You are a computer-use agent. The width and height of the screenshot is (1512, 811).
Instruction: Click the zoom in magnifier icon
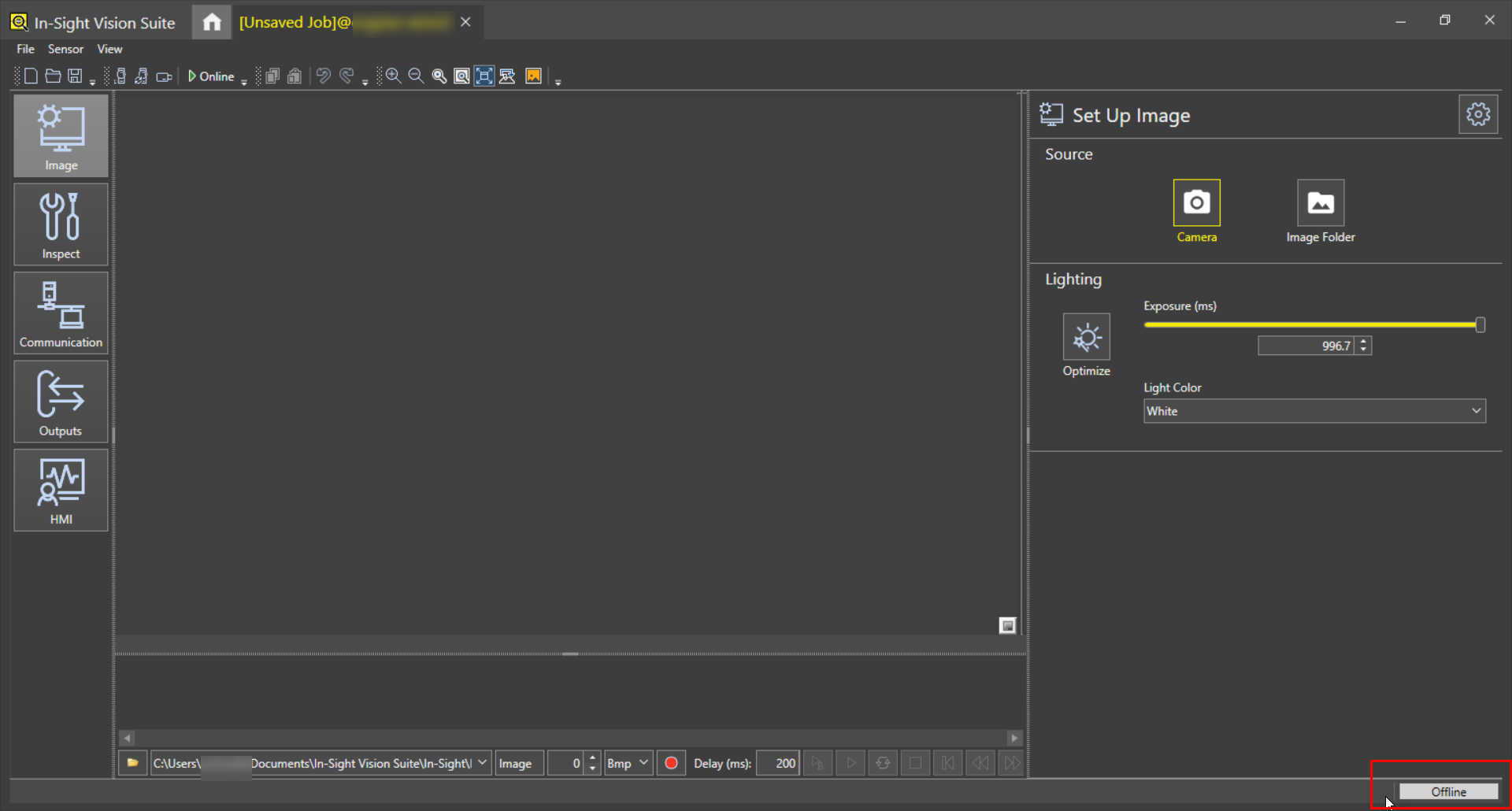(393, 76)
